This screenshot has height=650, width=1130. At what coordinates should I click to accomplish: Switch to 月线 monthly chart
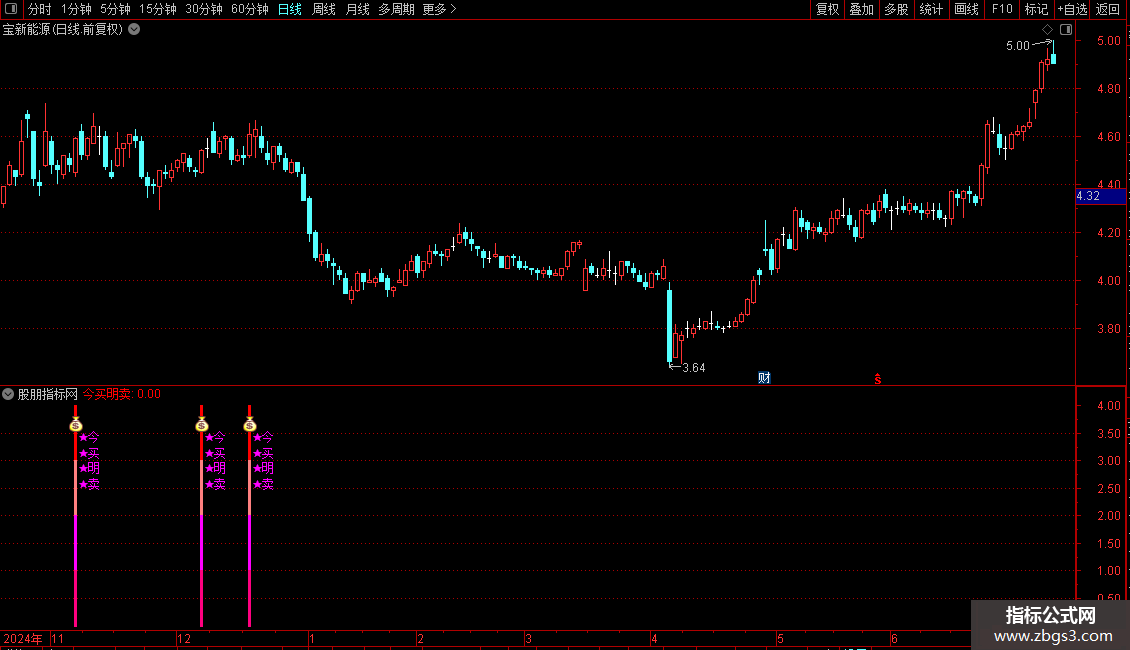tap(357, 9)
